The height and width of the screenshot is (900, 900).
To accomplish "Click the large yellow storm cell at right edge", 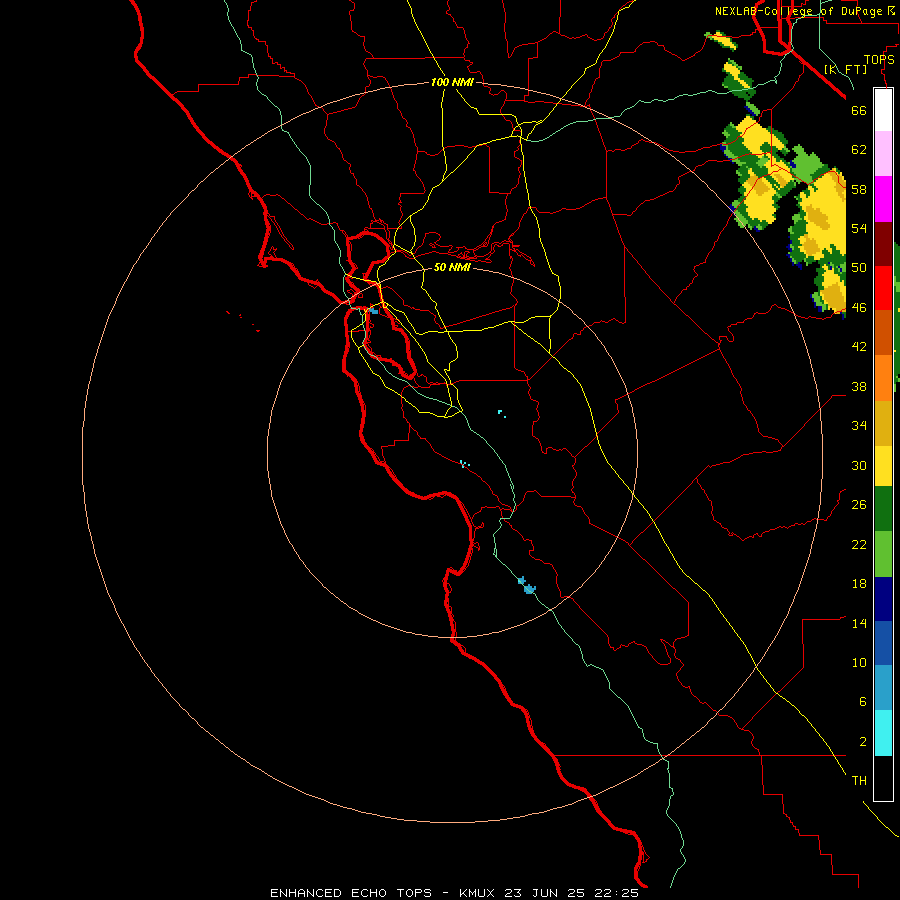I will [x=822, y=215].
